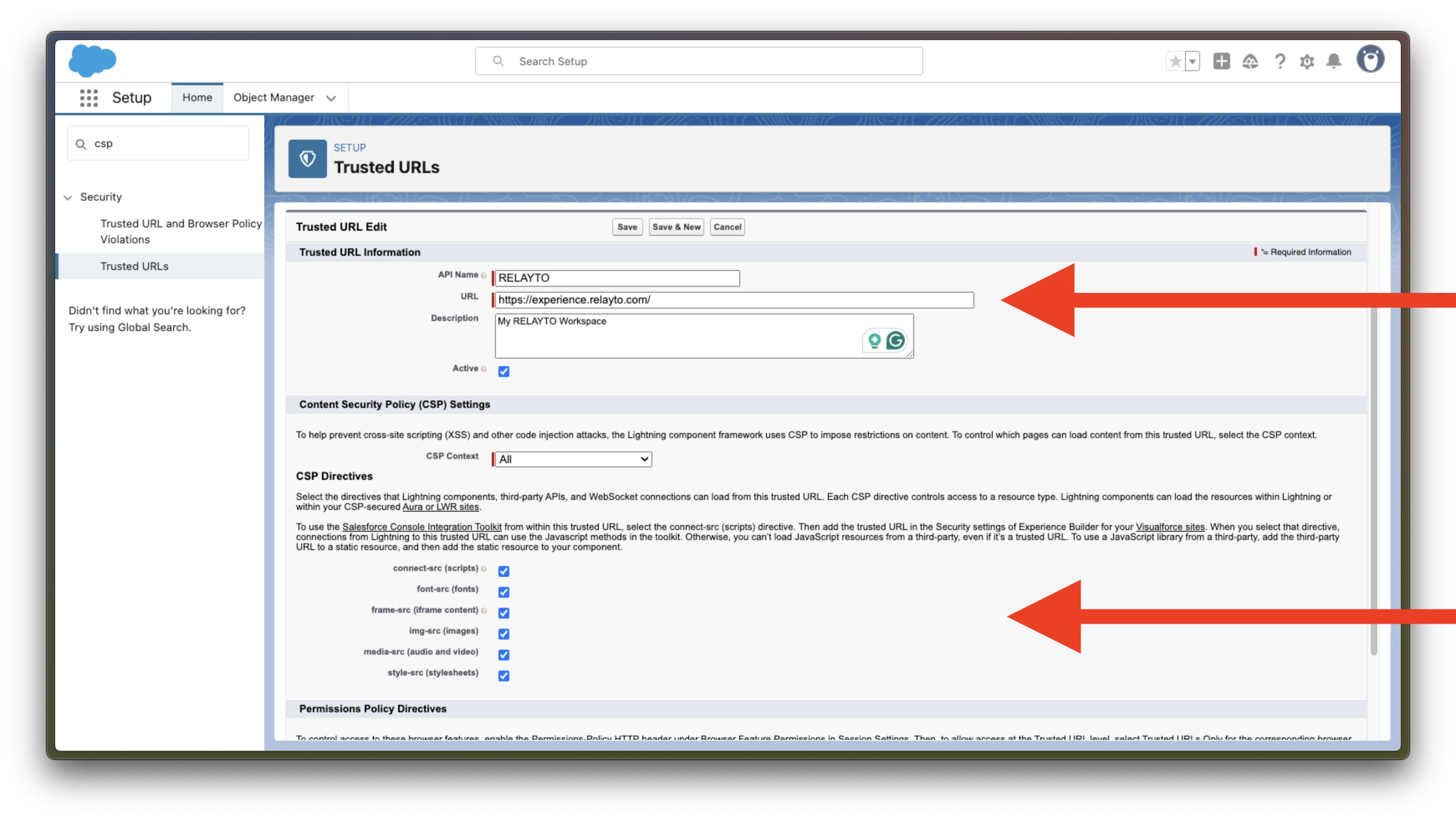Viewport: 1456px width, 821px height.
Task: Open the CSP Context dropdown
Action: click(x=573, y=459)
